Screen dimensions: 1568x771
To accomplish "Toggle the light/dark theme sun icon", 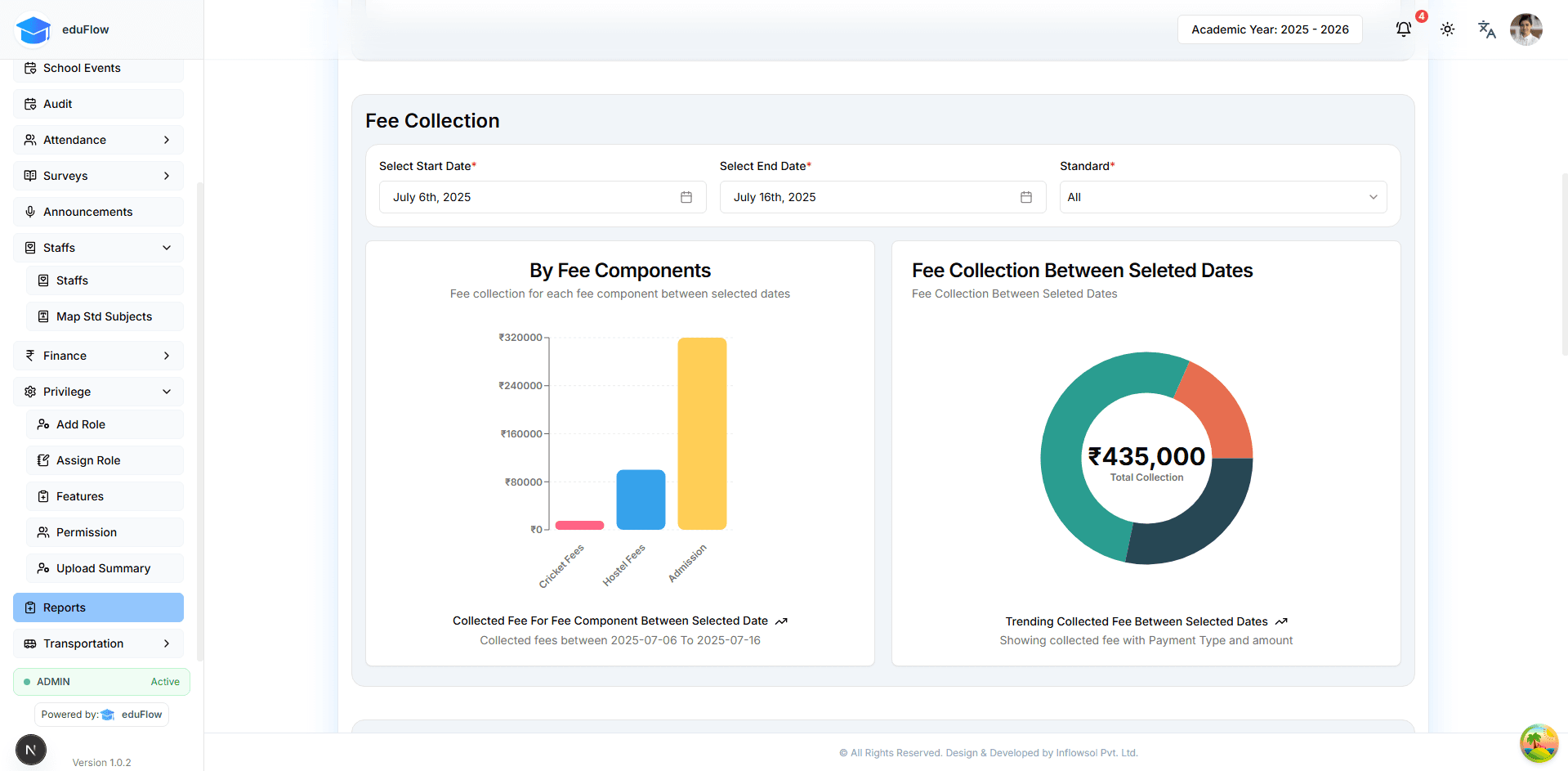I will 1447,29.
